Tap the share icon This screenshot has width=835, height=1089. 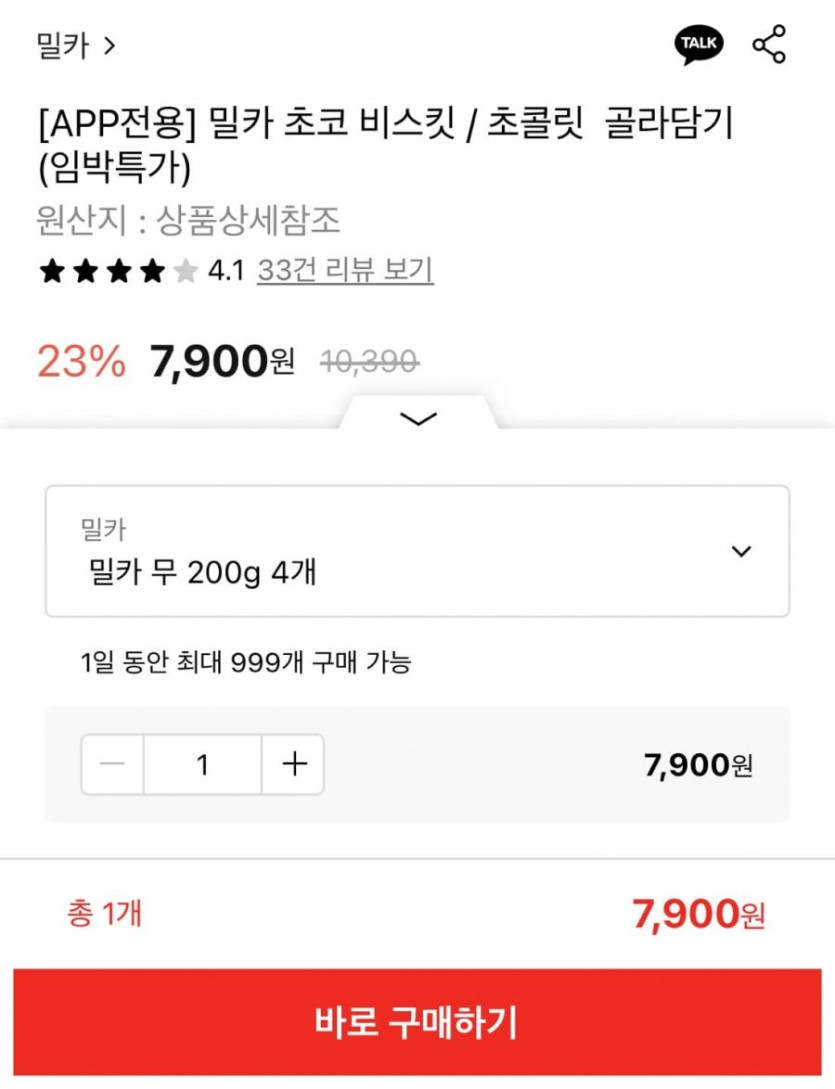(768, 45)
